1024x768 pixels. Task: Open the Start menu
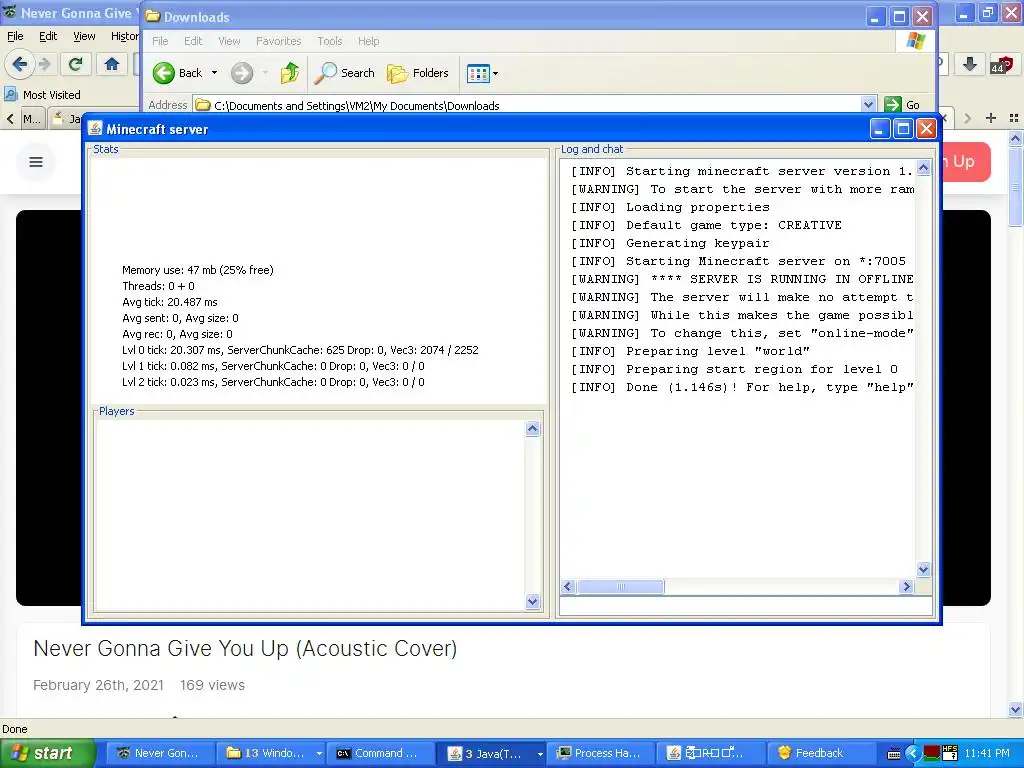(47, 753)
